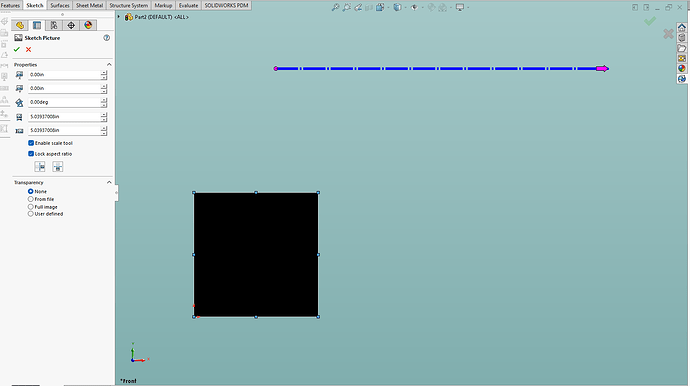
Task: Click the picture width field
Action: coord(64,117)
